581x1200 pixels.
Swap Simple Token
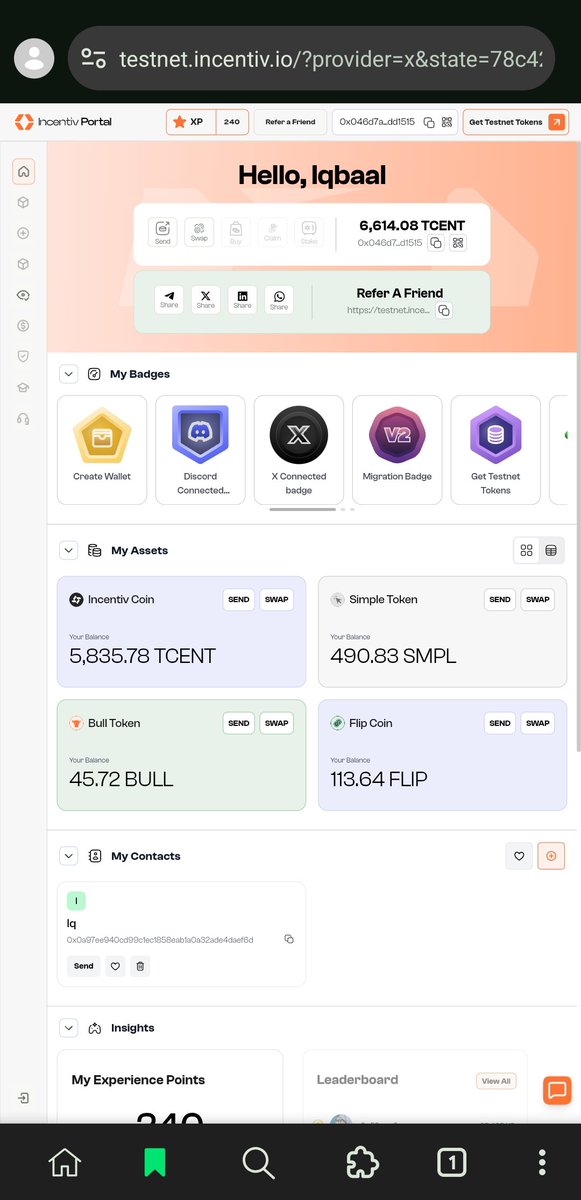(x=538, y=600)
